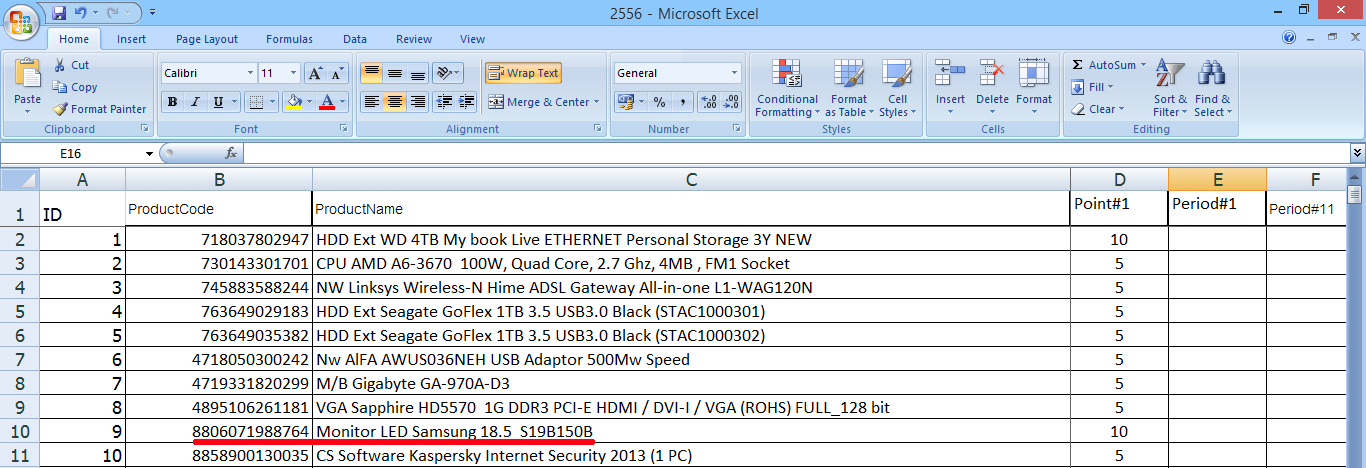Toggle Bold formatting

pyautogui.click(x=172, y=102)
